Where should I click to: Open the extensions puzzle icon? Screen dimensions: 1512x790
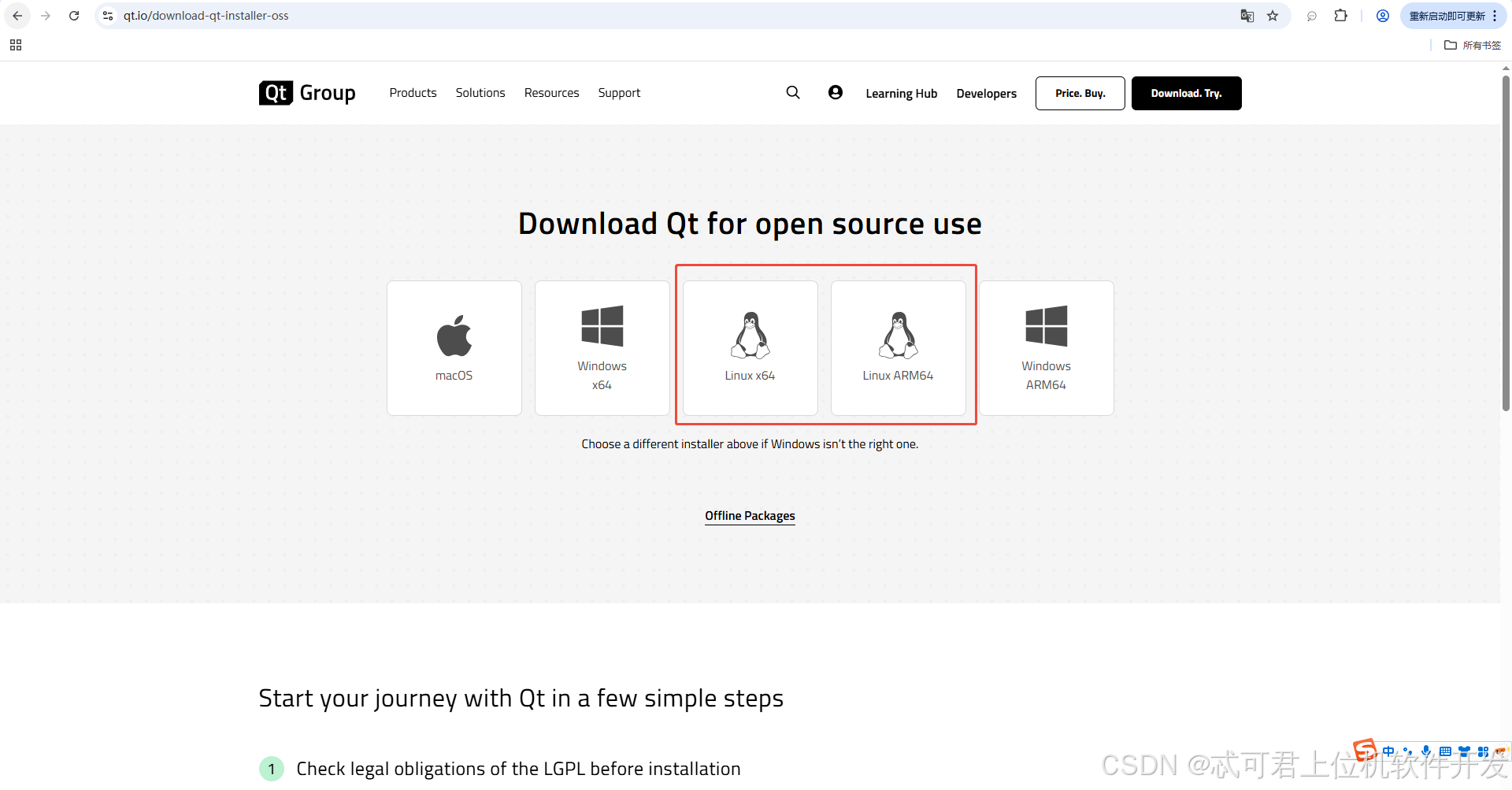click(1340, 16)
